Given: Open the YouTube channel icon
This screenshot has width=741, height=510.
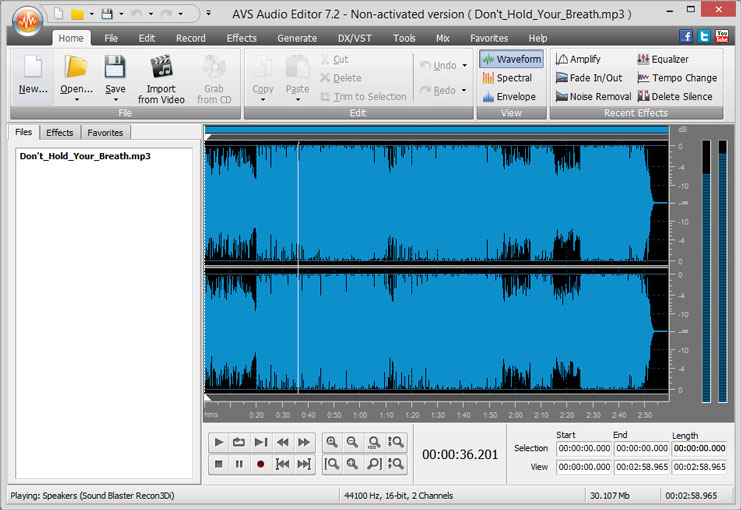Looking at the screenshot, I should [x=722, y=36].
